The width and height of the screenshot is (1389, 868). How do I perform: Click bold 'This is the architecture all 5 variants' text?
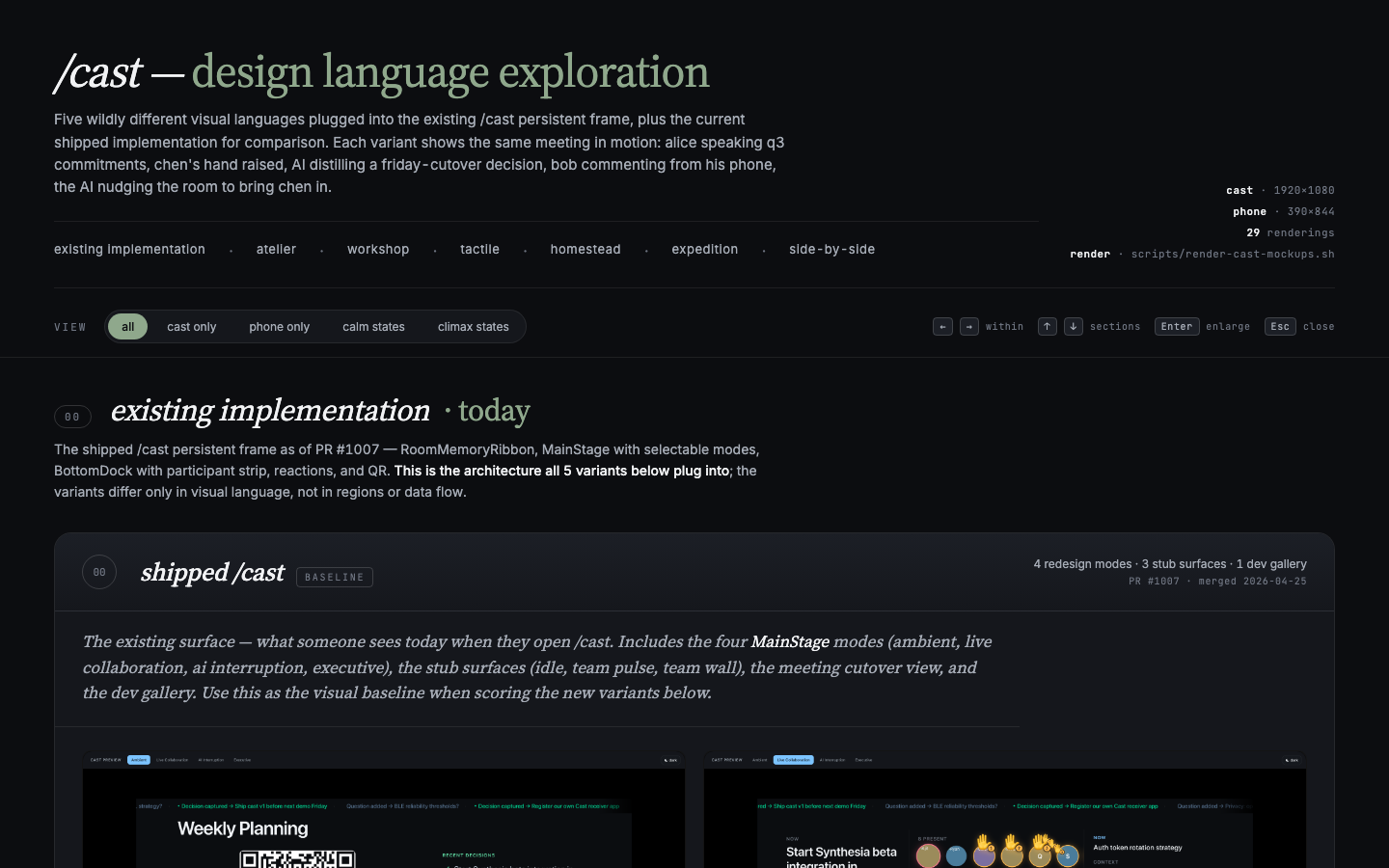click(561, 471)
